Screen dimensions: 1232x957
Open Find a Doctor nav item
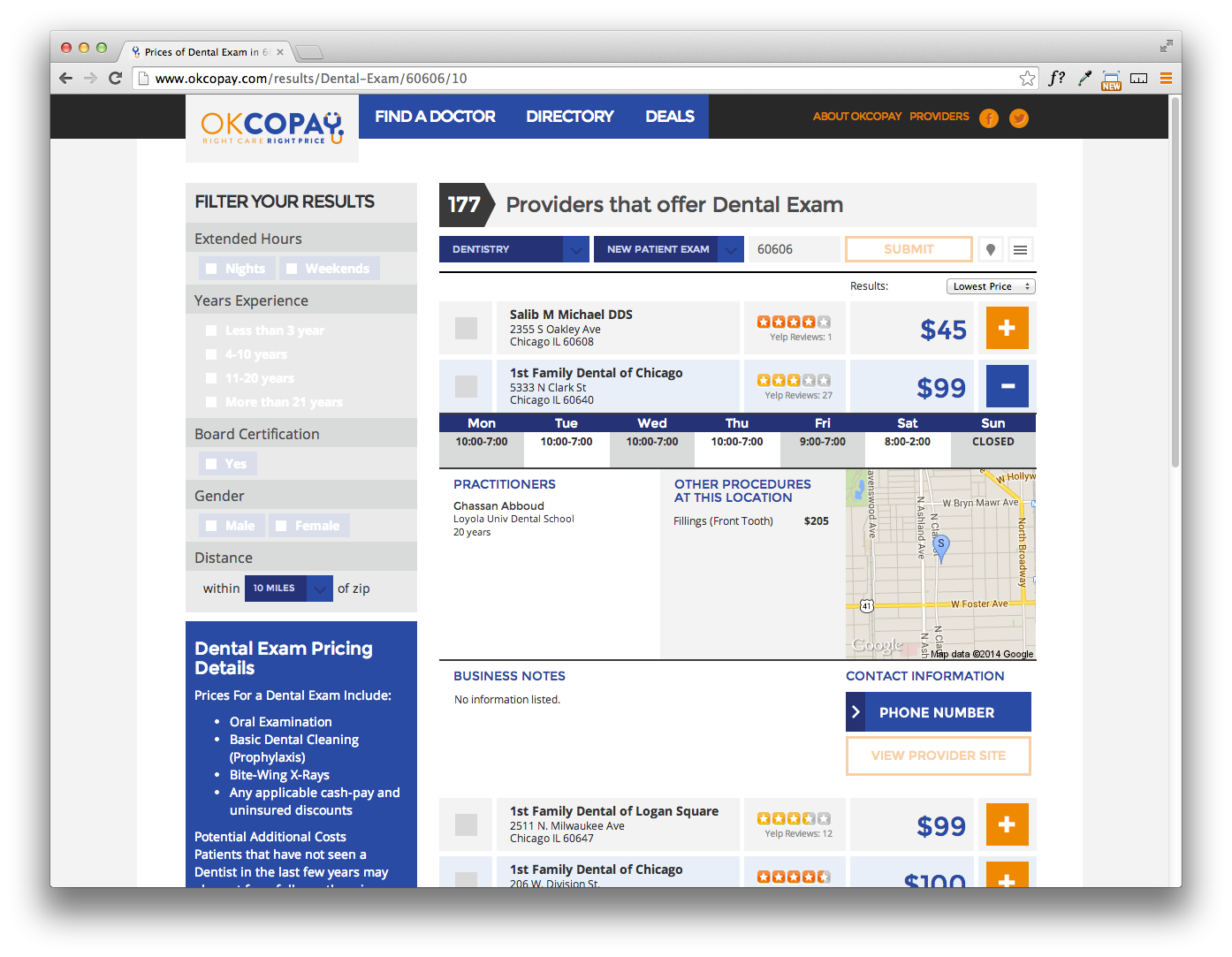click(435, 117)
